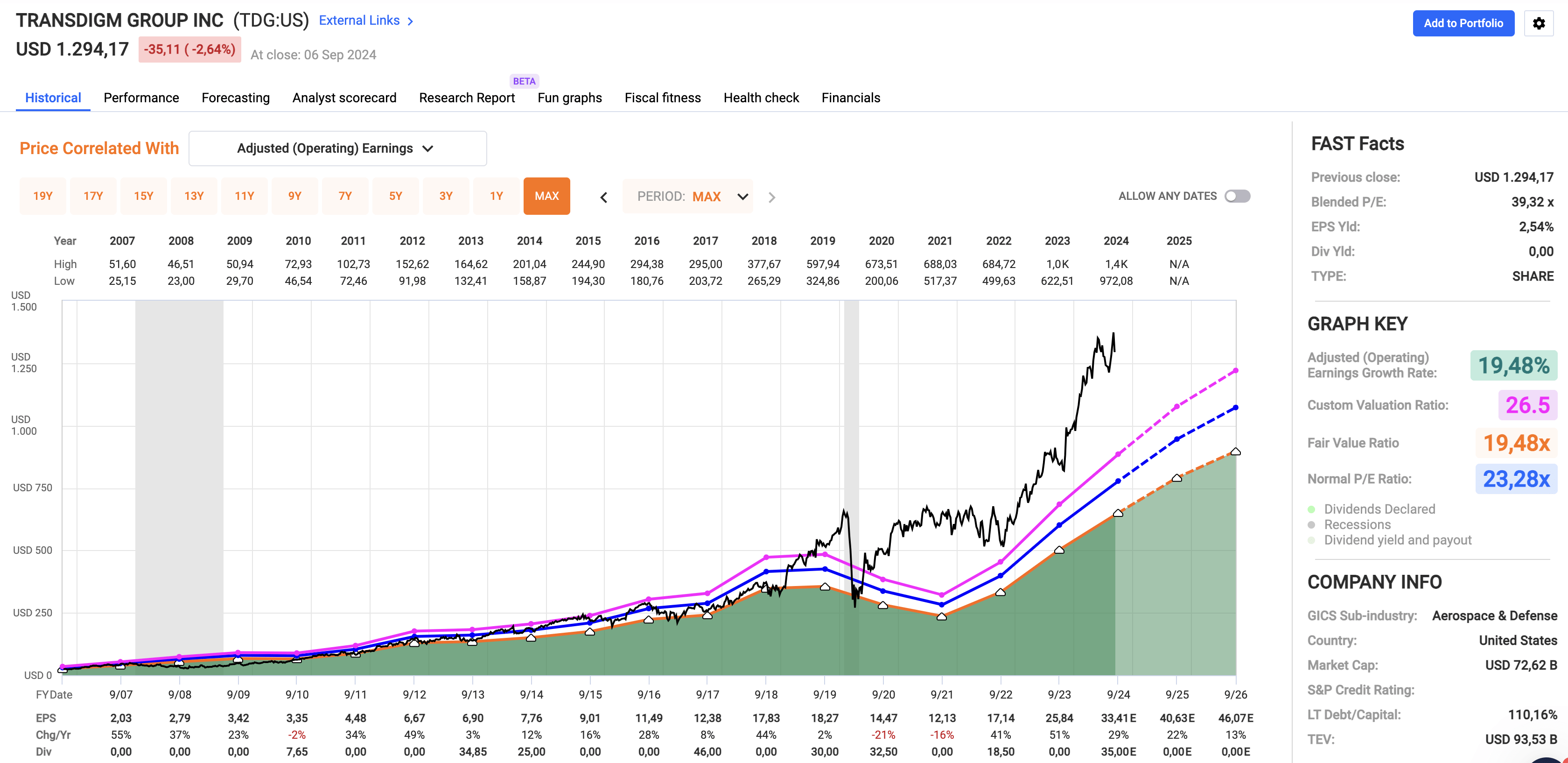The image size is (1568, 763).
Task: Click the right chevron beside PERIOD selector
Action: tap(772, 197)
